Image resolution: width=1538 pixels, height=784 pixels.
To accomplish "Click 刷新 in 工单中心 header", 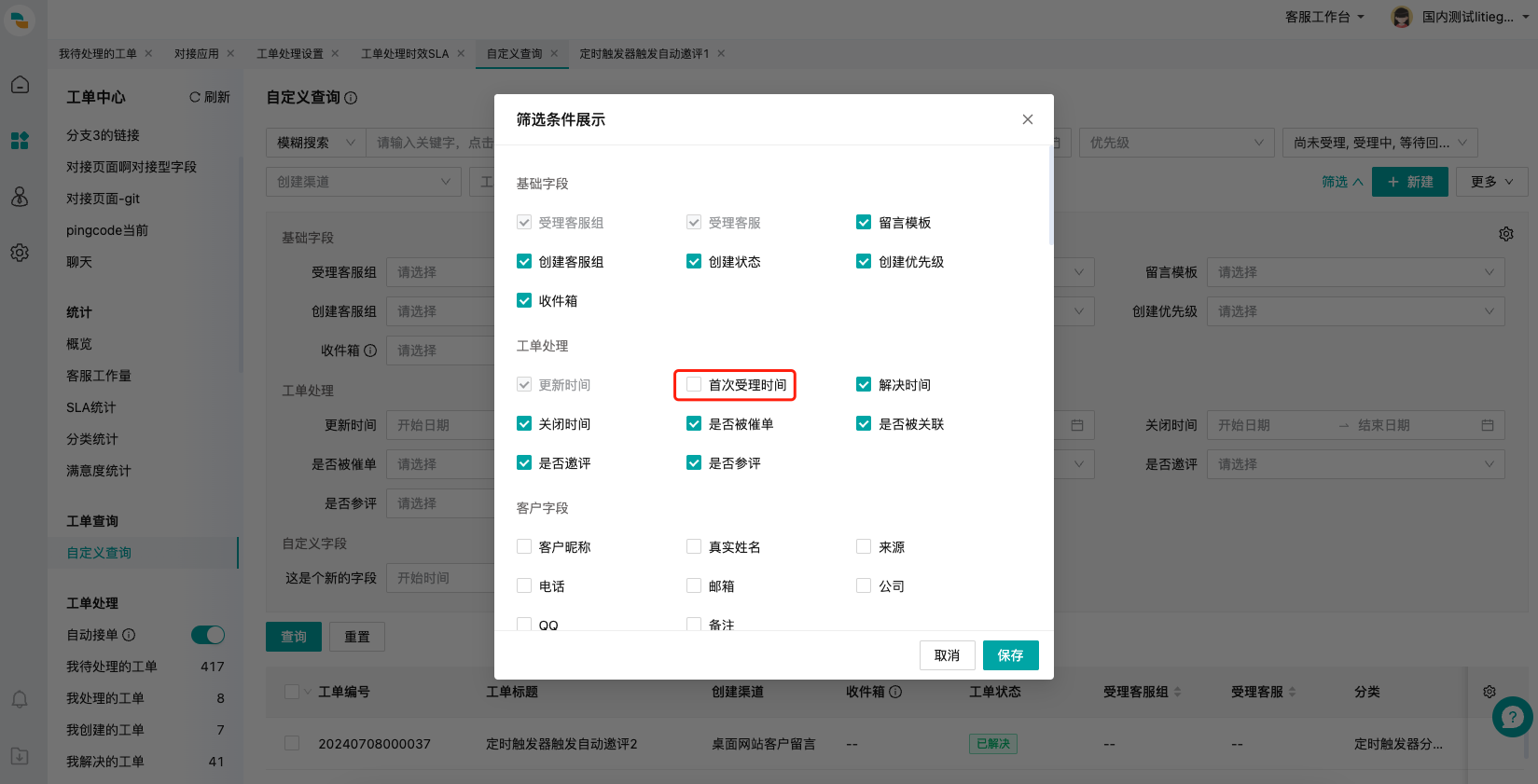I will pos(210,97).
